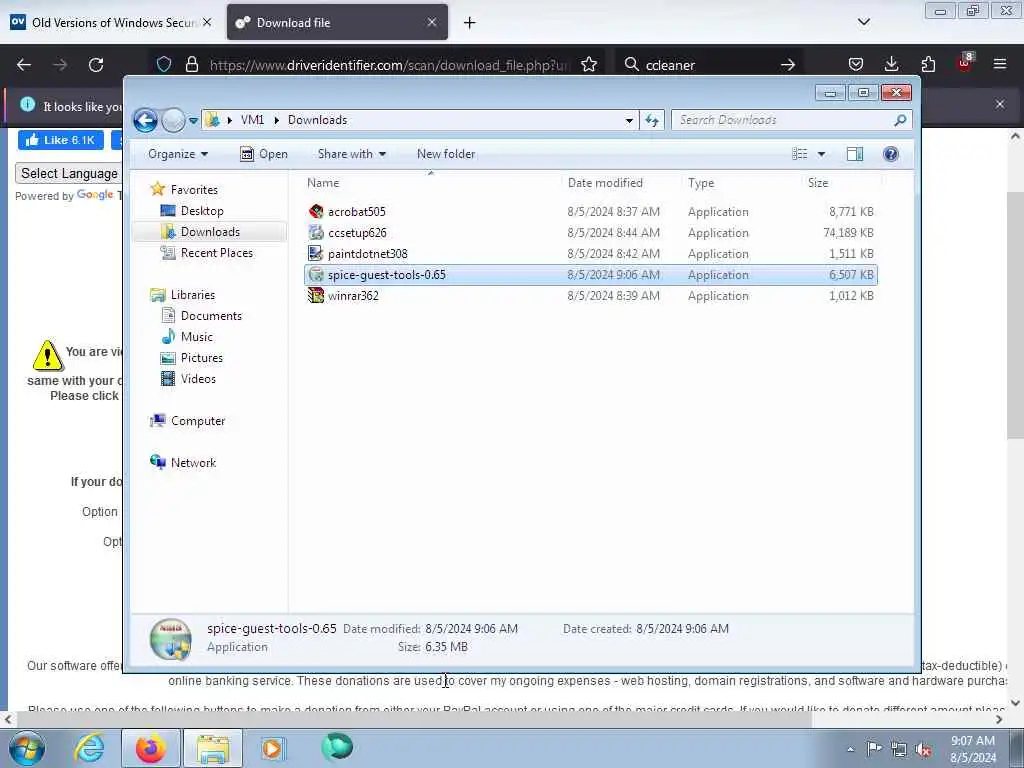Select the acrobat505 file icon
The width and height of the screenshot is (1024, 768).
coord(316,212)
